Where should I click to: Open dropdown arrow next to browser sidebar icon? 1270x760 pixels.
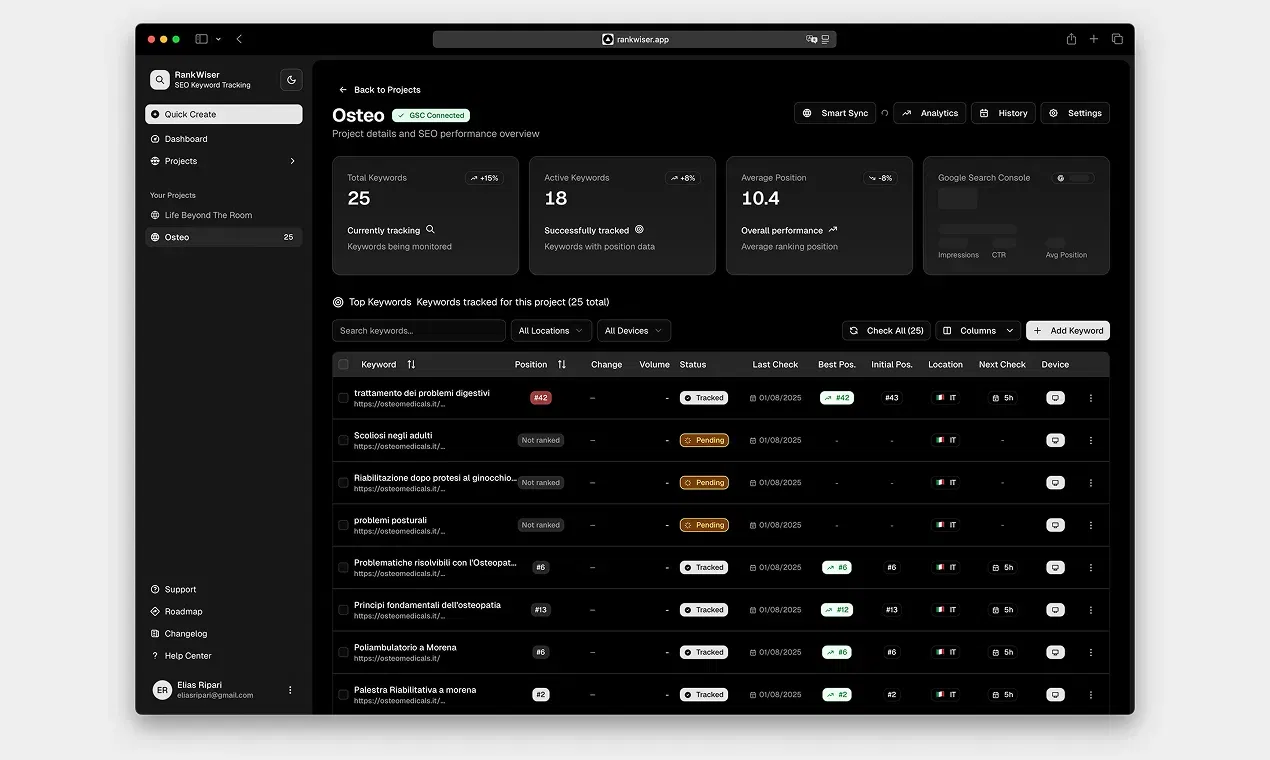pyautogui.click(x=219, y=39)
